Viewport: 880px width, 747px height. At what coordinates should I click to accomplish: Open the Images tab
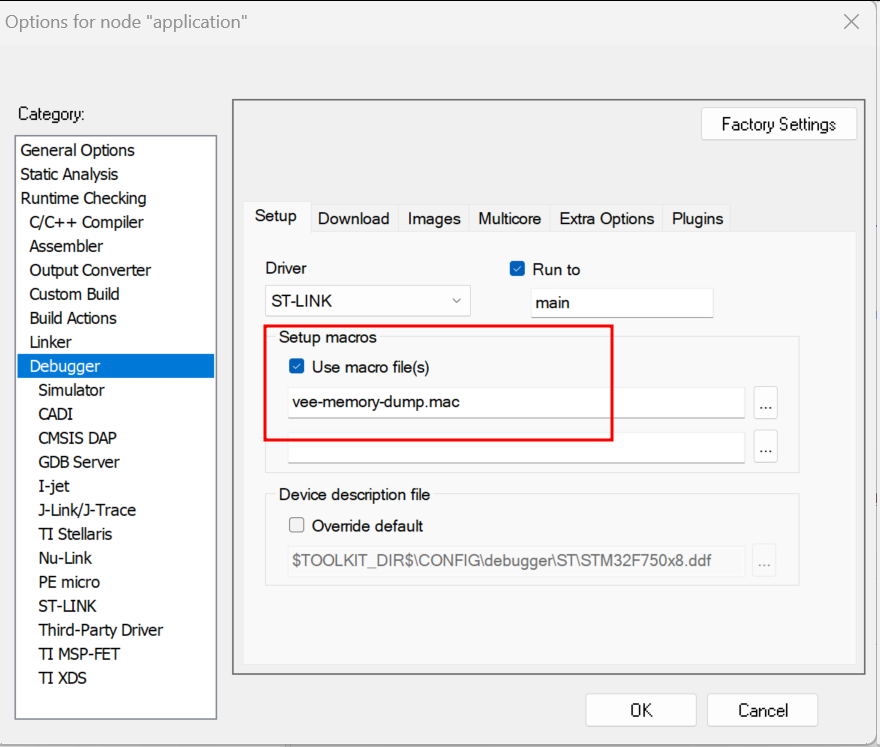point(433,218)
